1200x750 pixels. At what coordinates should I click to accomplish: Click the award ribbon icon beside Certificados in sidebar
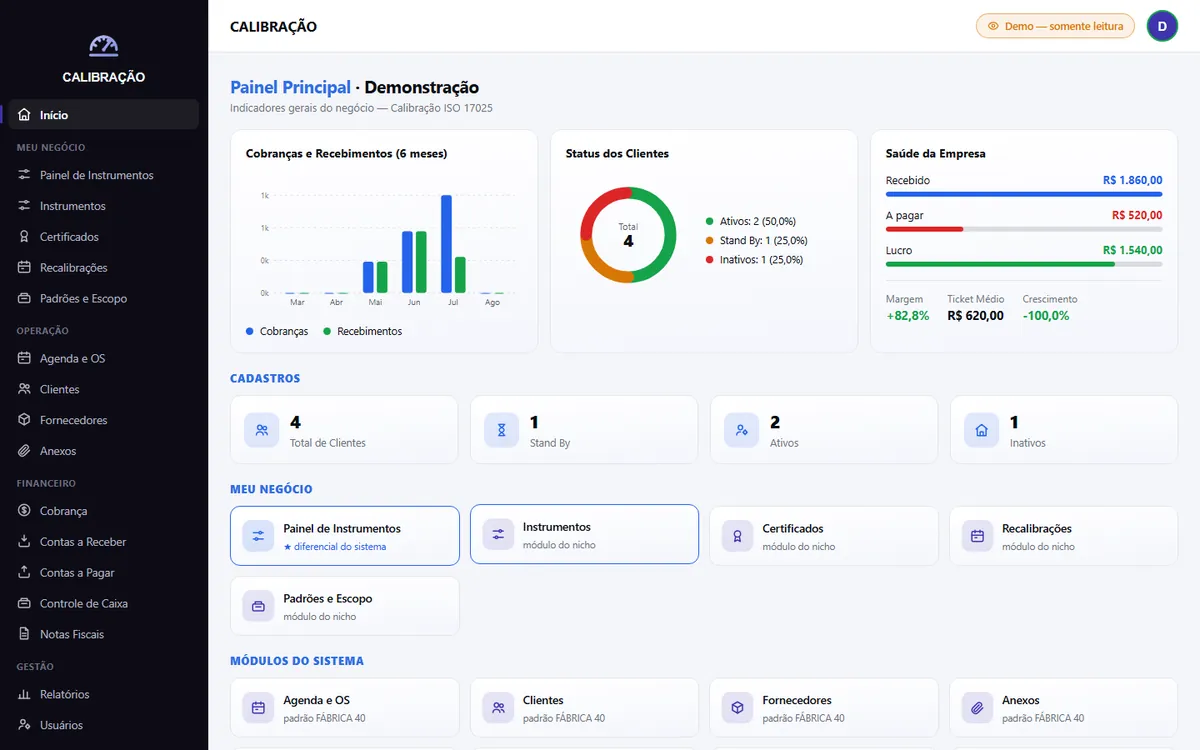[x=24, y=237]
